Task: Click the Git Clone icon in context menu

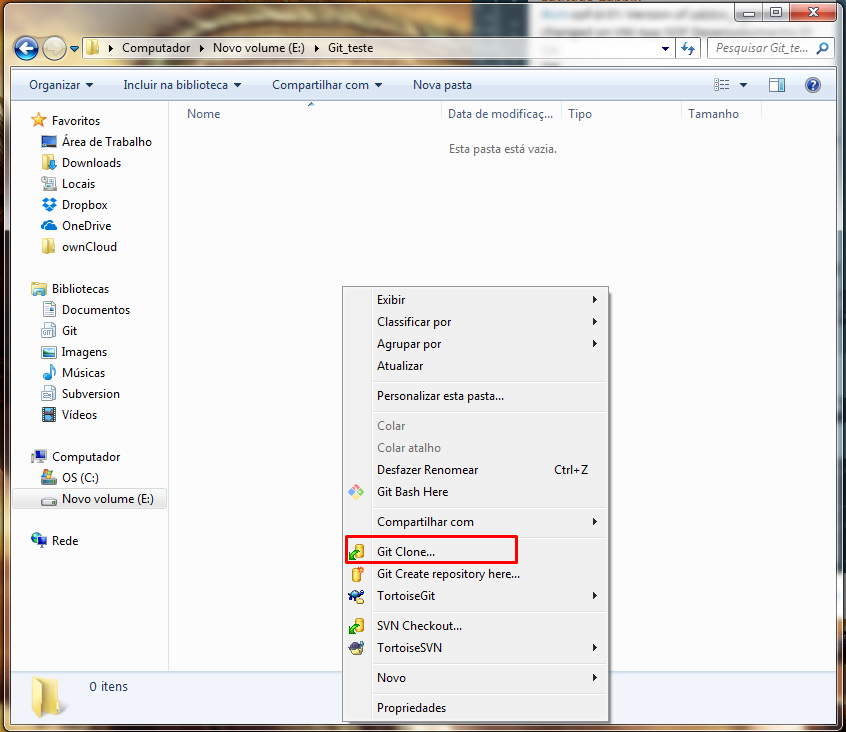Action: (x=356, y=551)
